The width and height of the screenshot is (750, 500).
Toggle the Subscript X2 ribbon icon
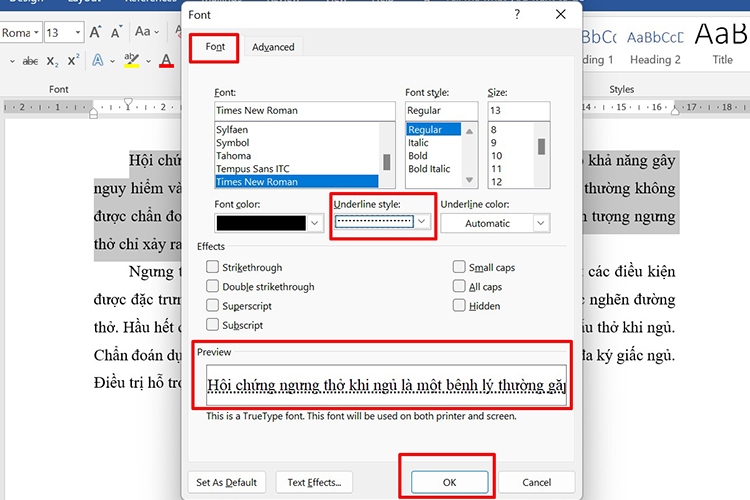pyautogui.click(x=52, y=61)
